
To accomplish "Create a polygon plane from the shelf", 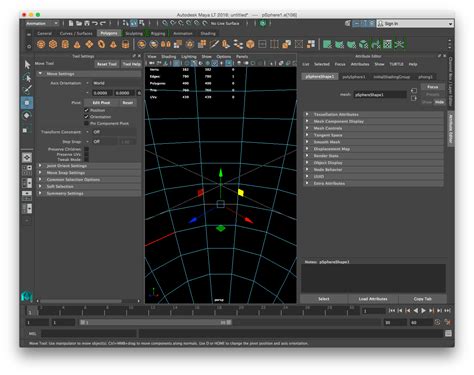I will click(89, 44).
